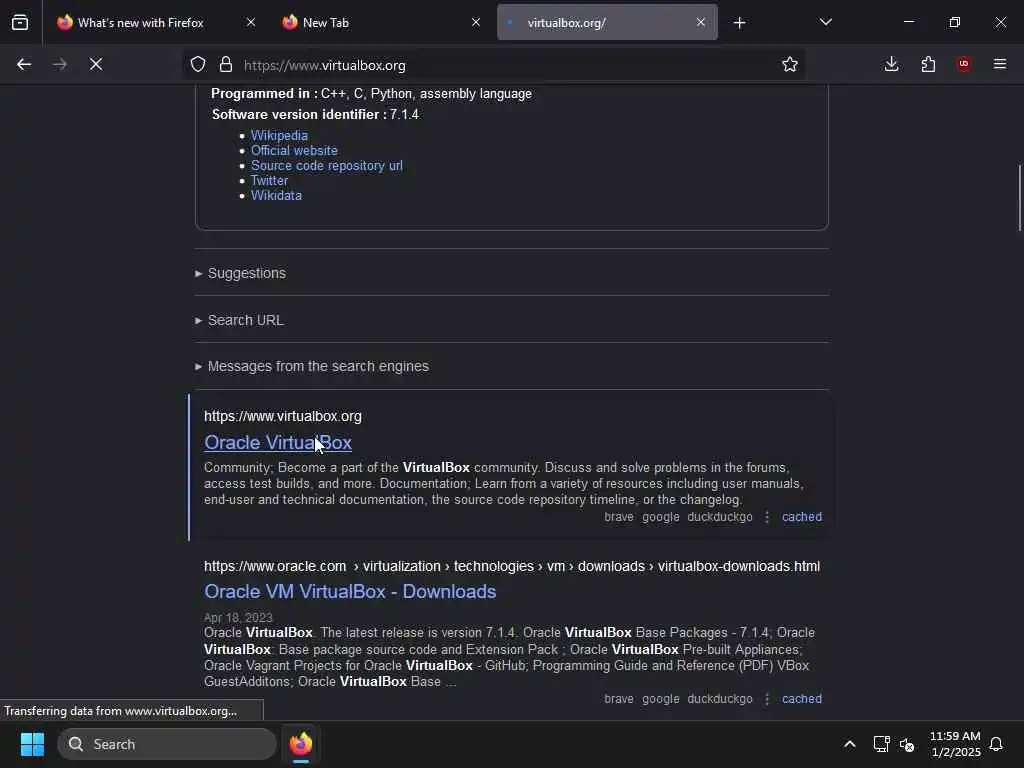Open the Extensions puzzle icon
Screen dimensions: 1024x768
[928, 64]
